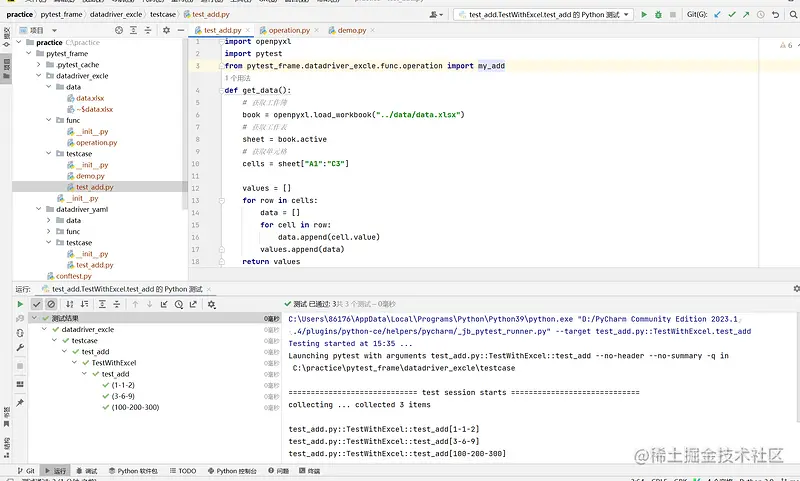Image resolution: width=800 pixels, height=481 pixels.
Task: Select test result (100-200-300)
Action: tap(135, 408)
